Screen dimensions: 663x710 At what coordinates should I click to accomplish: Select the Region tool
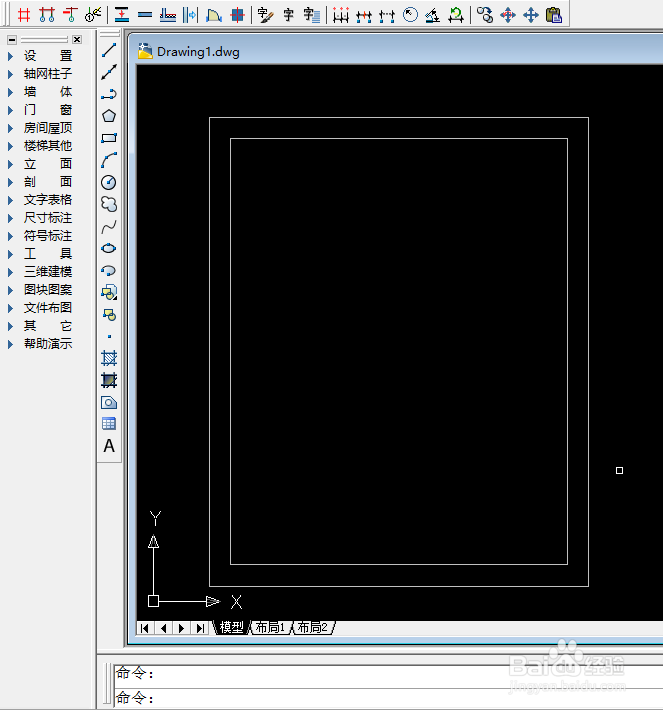click(109, 402)
